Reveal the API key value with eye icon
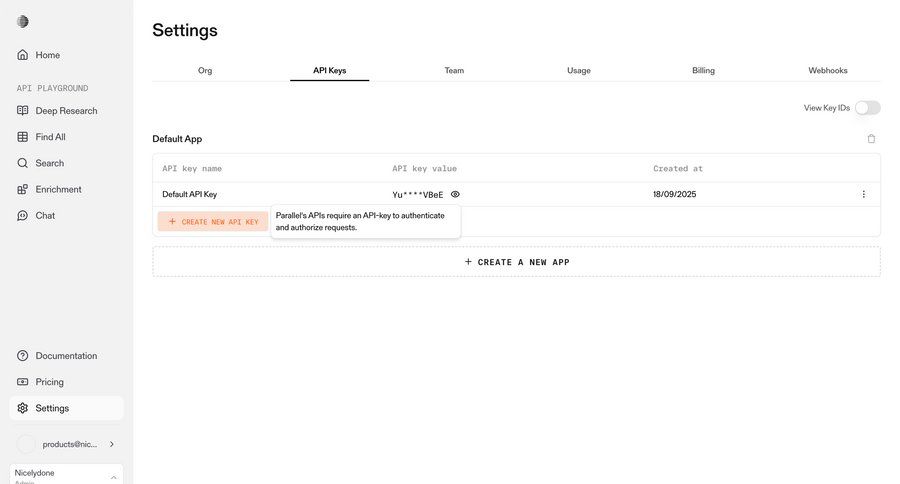Screen dimensions: 900x484 click(455, 194)
